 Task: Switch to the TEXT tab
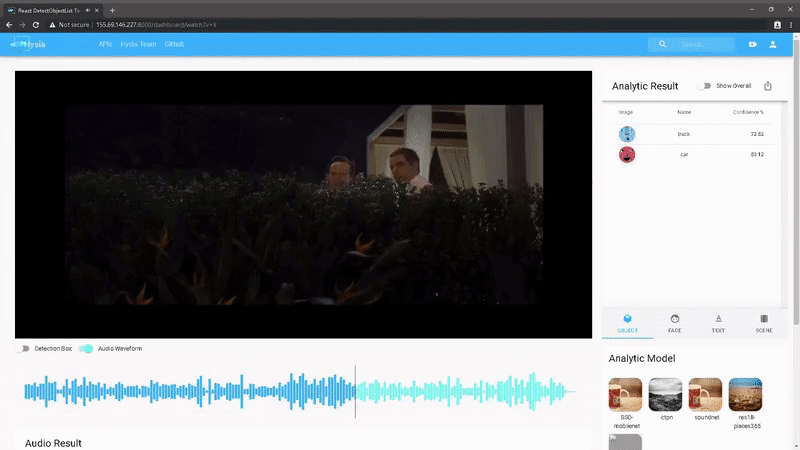tap(718, 323)
